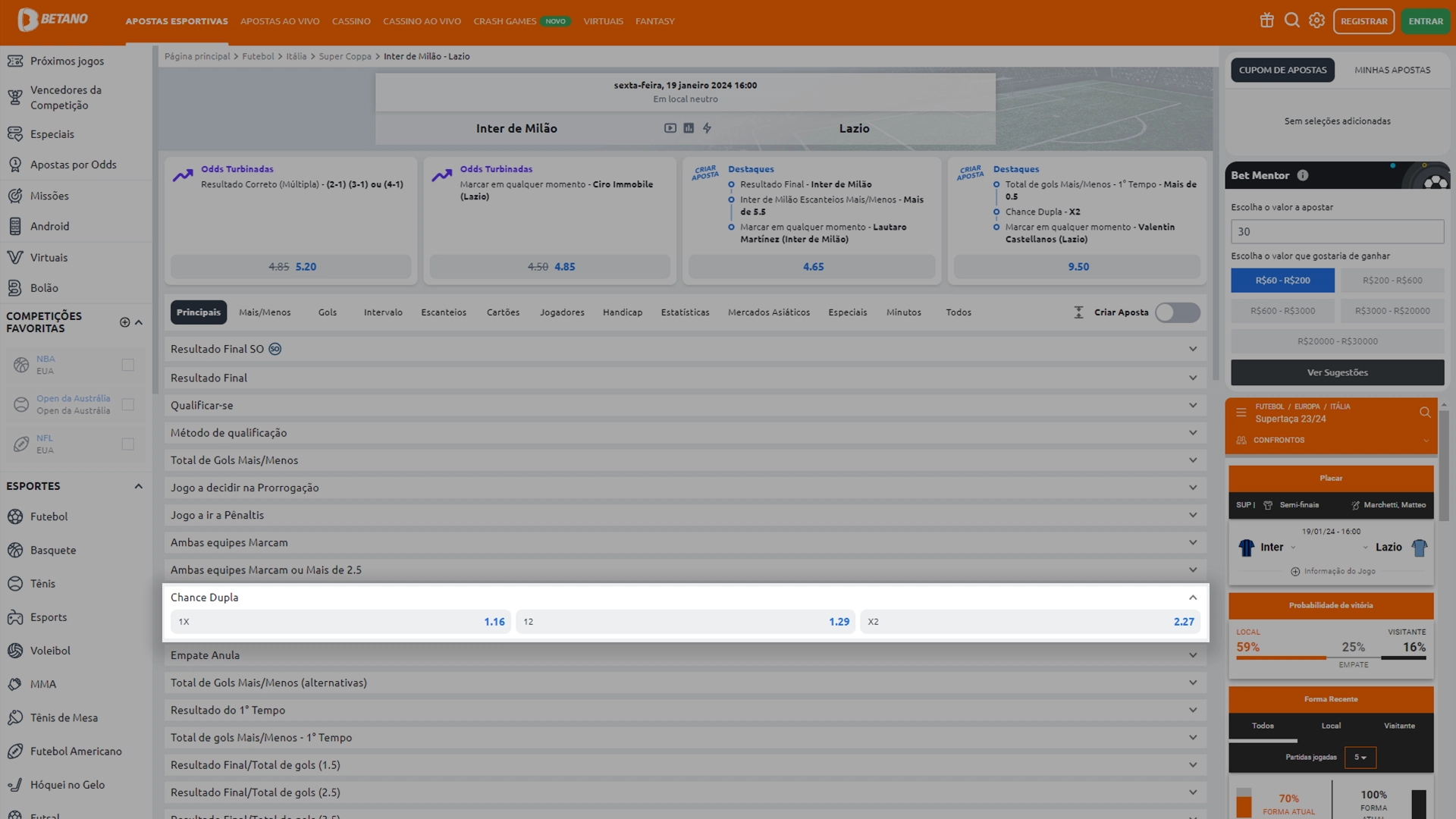Click the Ver Sugestões button
Screen dimensions: 1456x819
click(x=1337, y=372)
